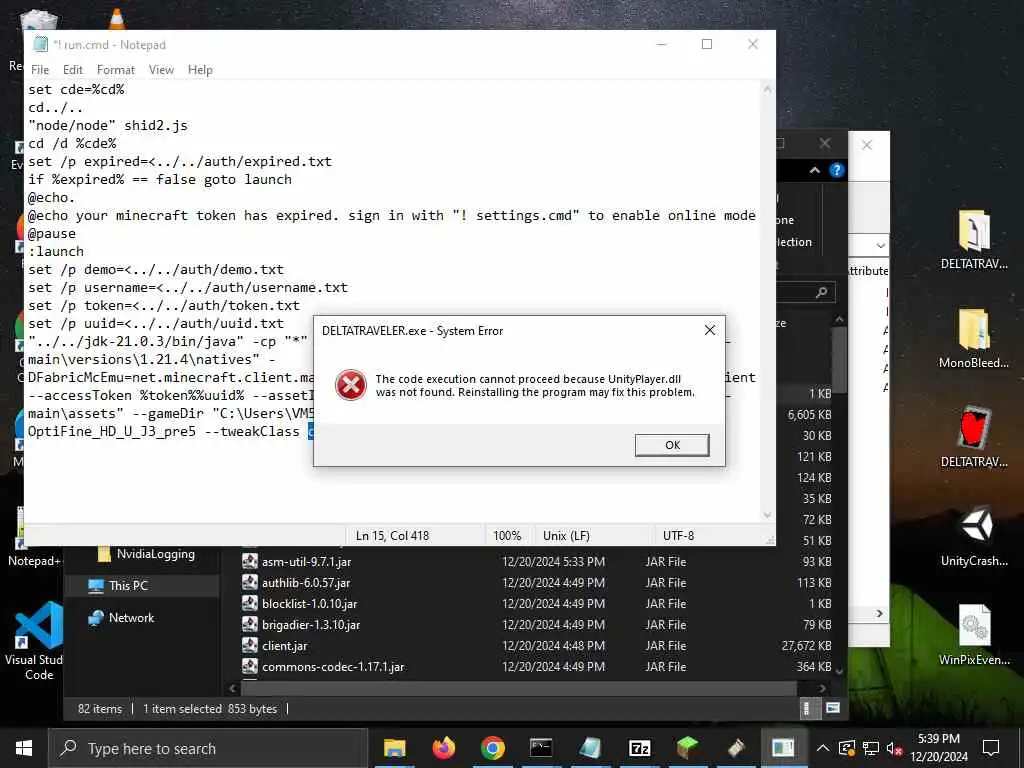Click the File Explorer search magnifier icon
The image size is (1024, 768).
(822, 293)
